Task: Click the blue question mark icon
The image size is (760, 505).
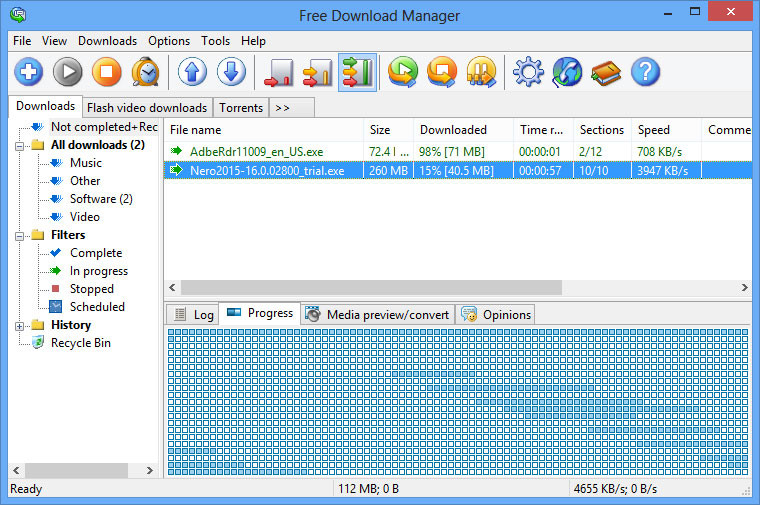Action: pos(646,72)
